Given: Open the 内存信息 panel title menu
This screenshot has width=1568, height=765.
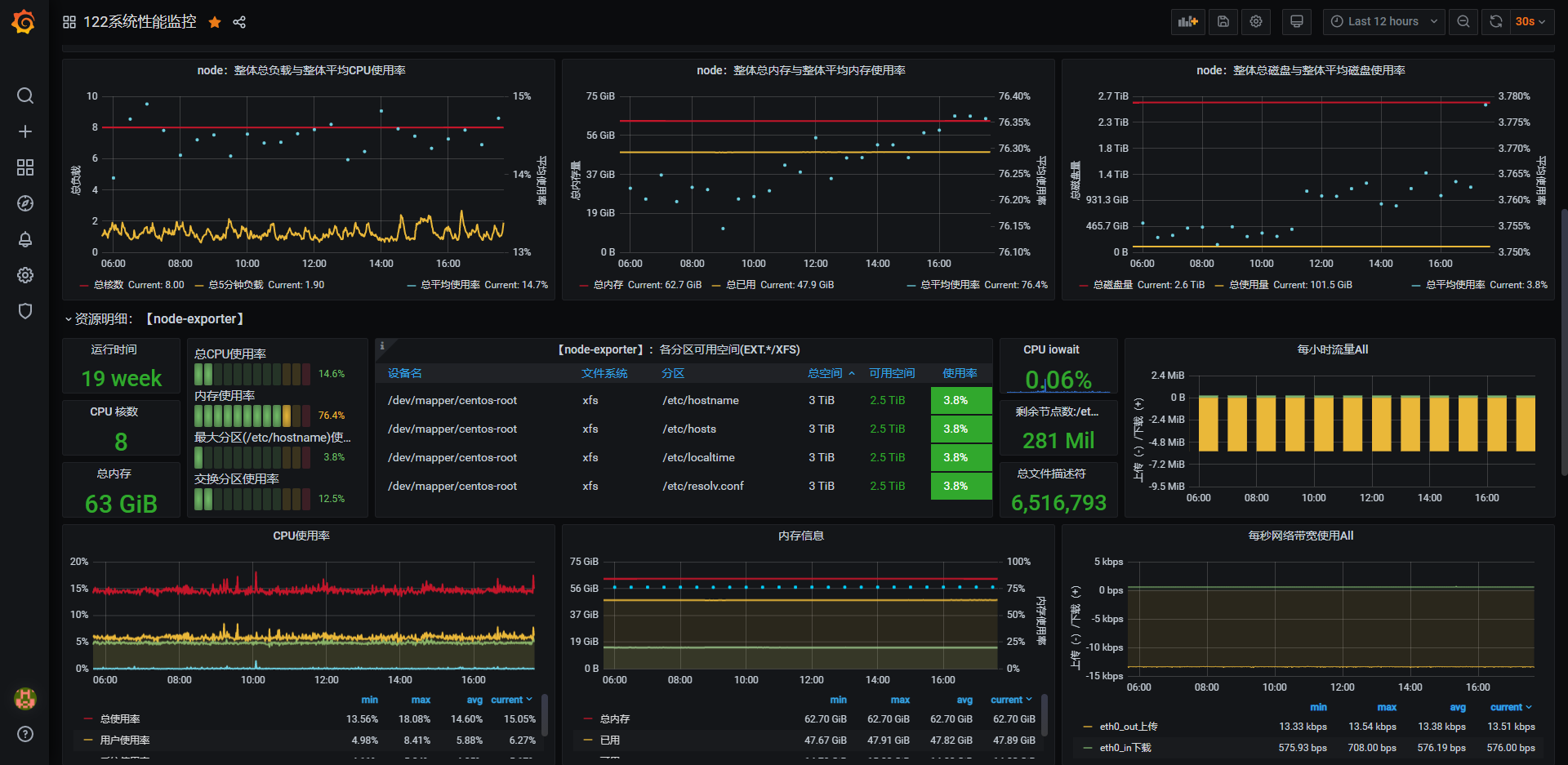Looking at the screenshot, I should point(801,536).
